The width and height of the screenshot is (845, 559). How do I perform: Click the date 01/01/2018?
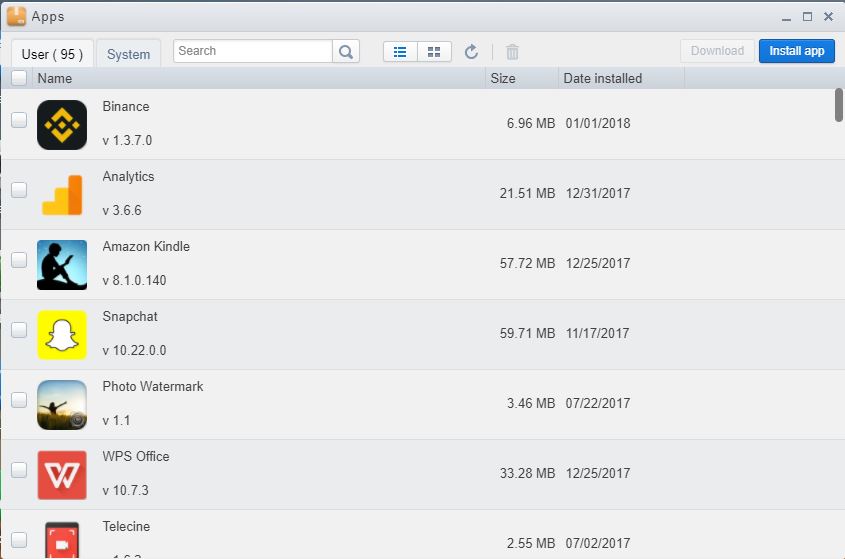598,123
